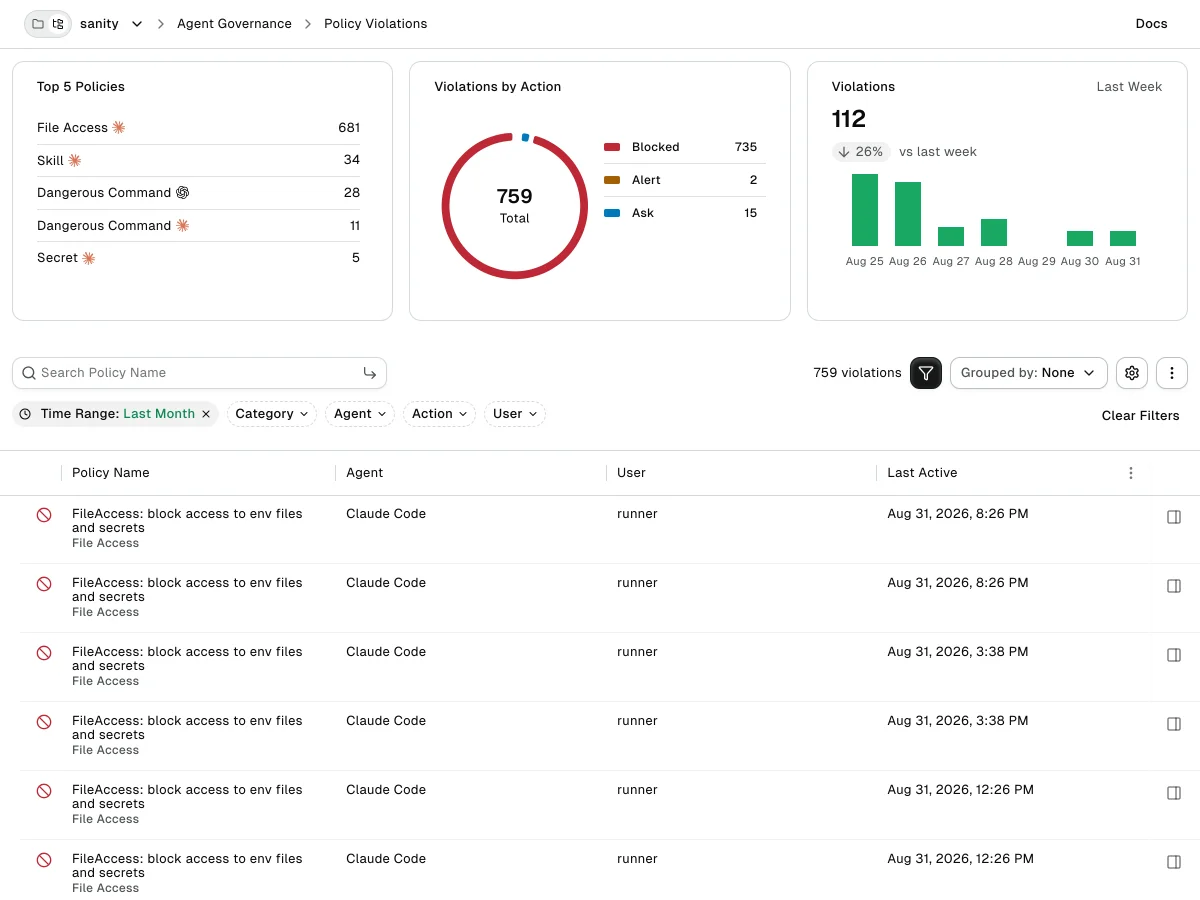This screenshot has height=900, width=1200.
Task: Select the Secret policy row
Action: (x=198, y=258)
